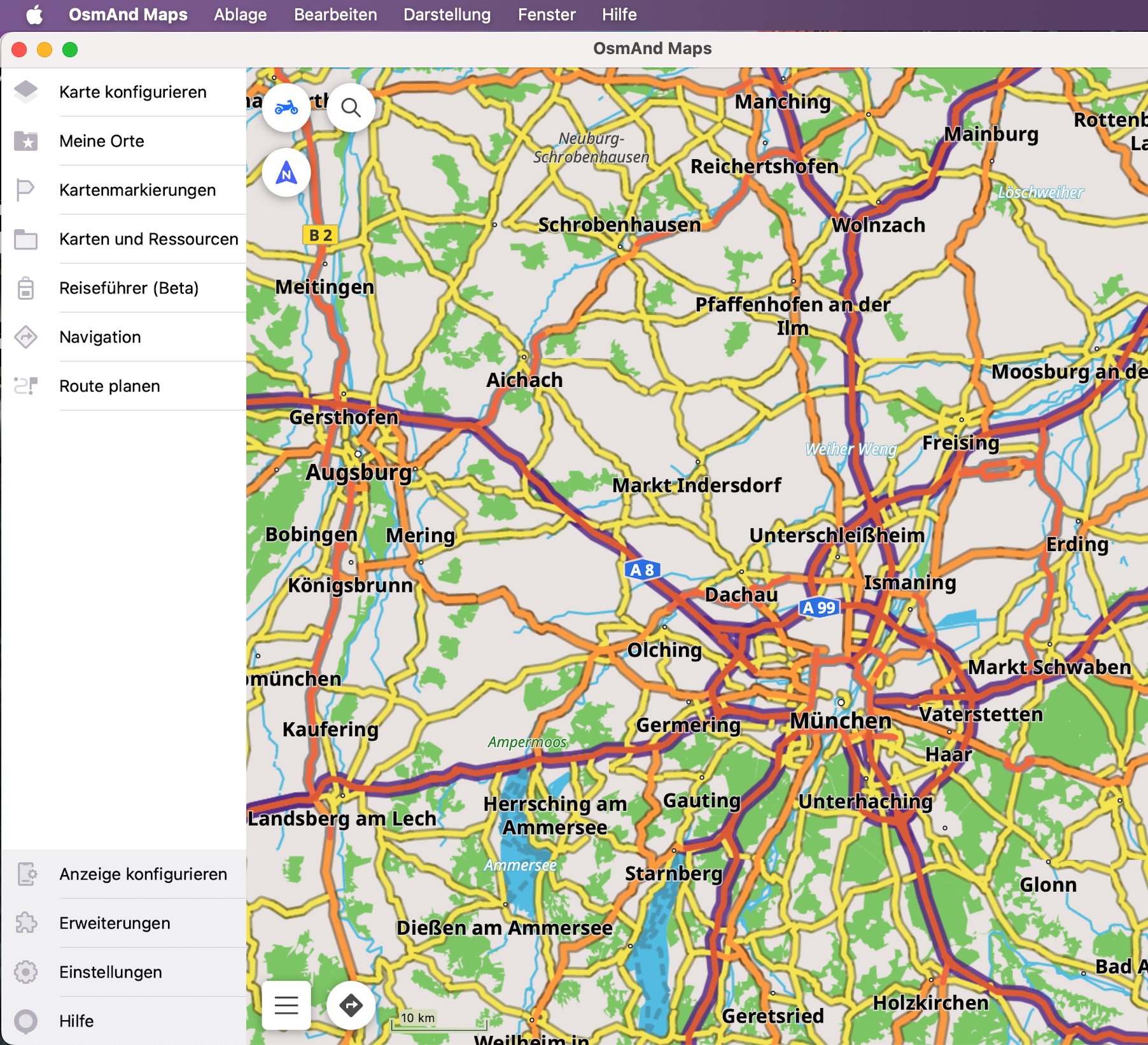This screenshot has width=1148, height=1045.
Task: Click the Meine Orte star folder icon
Action: 26,141
